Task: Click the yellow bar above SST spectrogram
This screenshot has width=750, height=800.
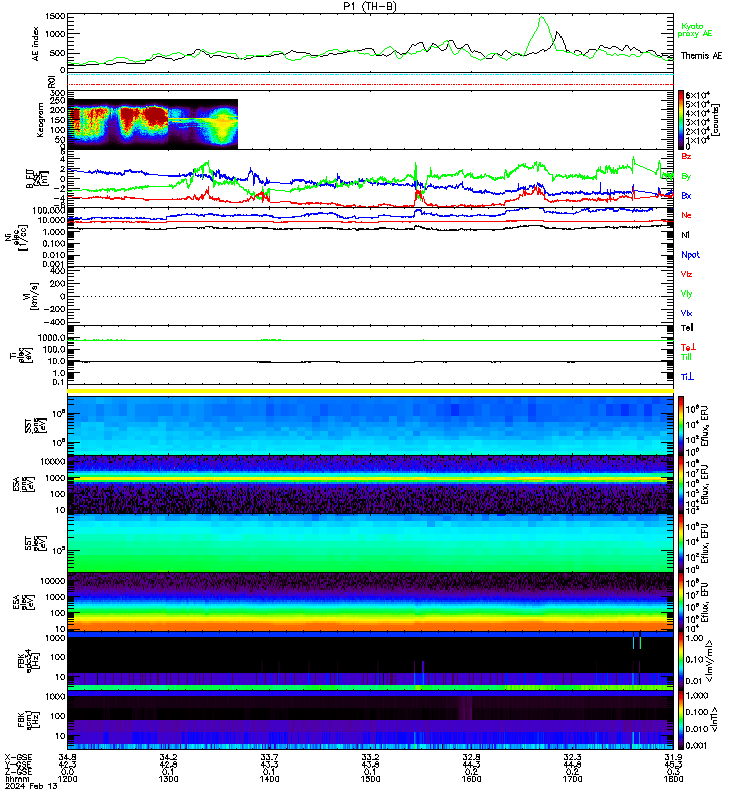Action: point(370,391)
